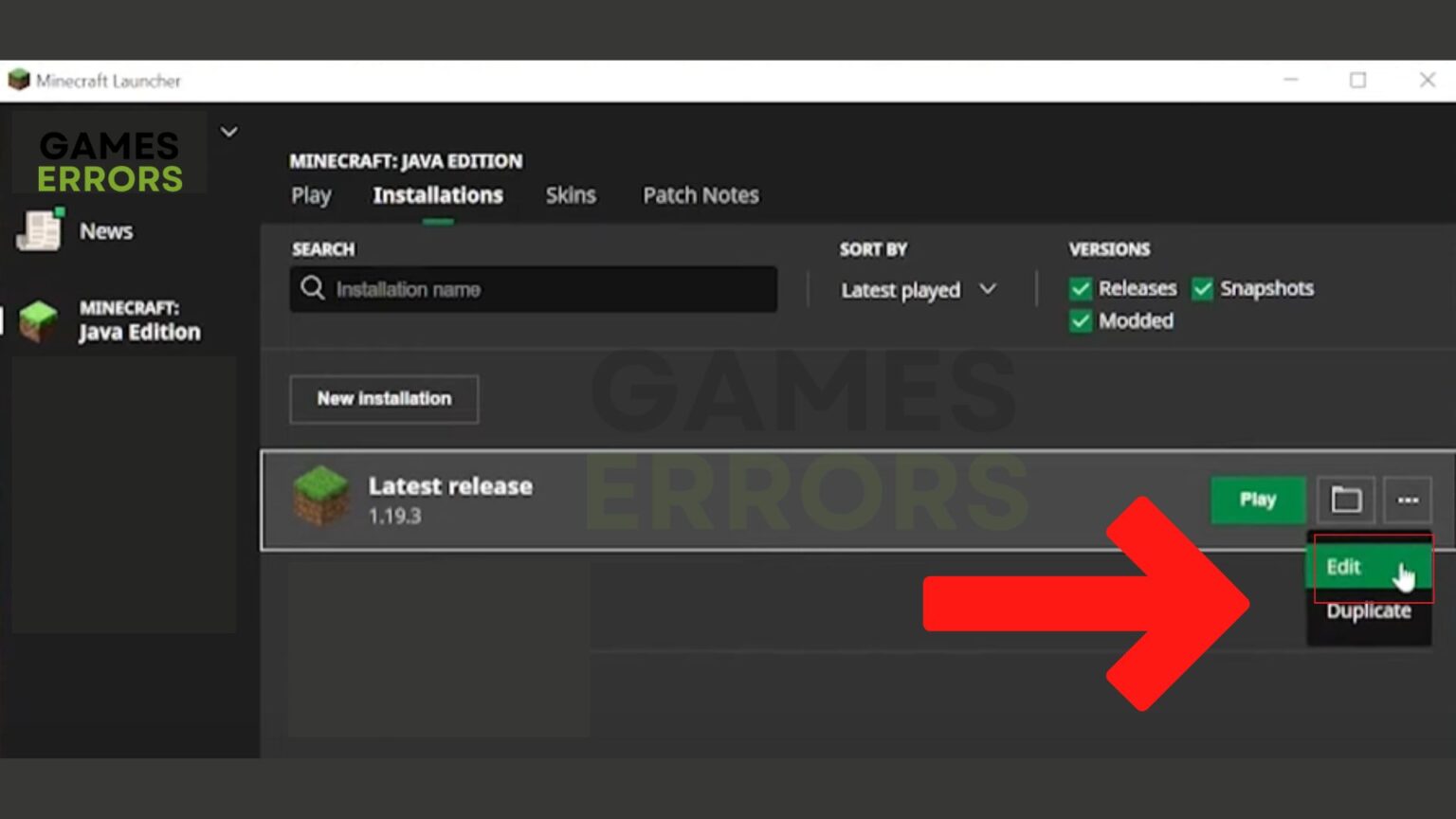Image resolution: width=1456 pixels, height=819 pixels.
Task: Toggle the Modded checkbox
Action: (1081, 321)
